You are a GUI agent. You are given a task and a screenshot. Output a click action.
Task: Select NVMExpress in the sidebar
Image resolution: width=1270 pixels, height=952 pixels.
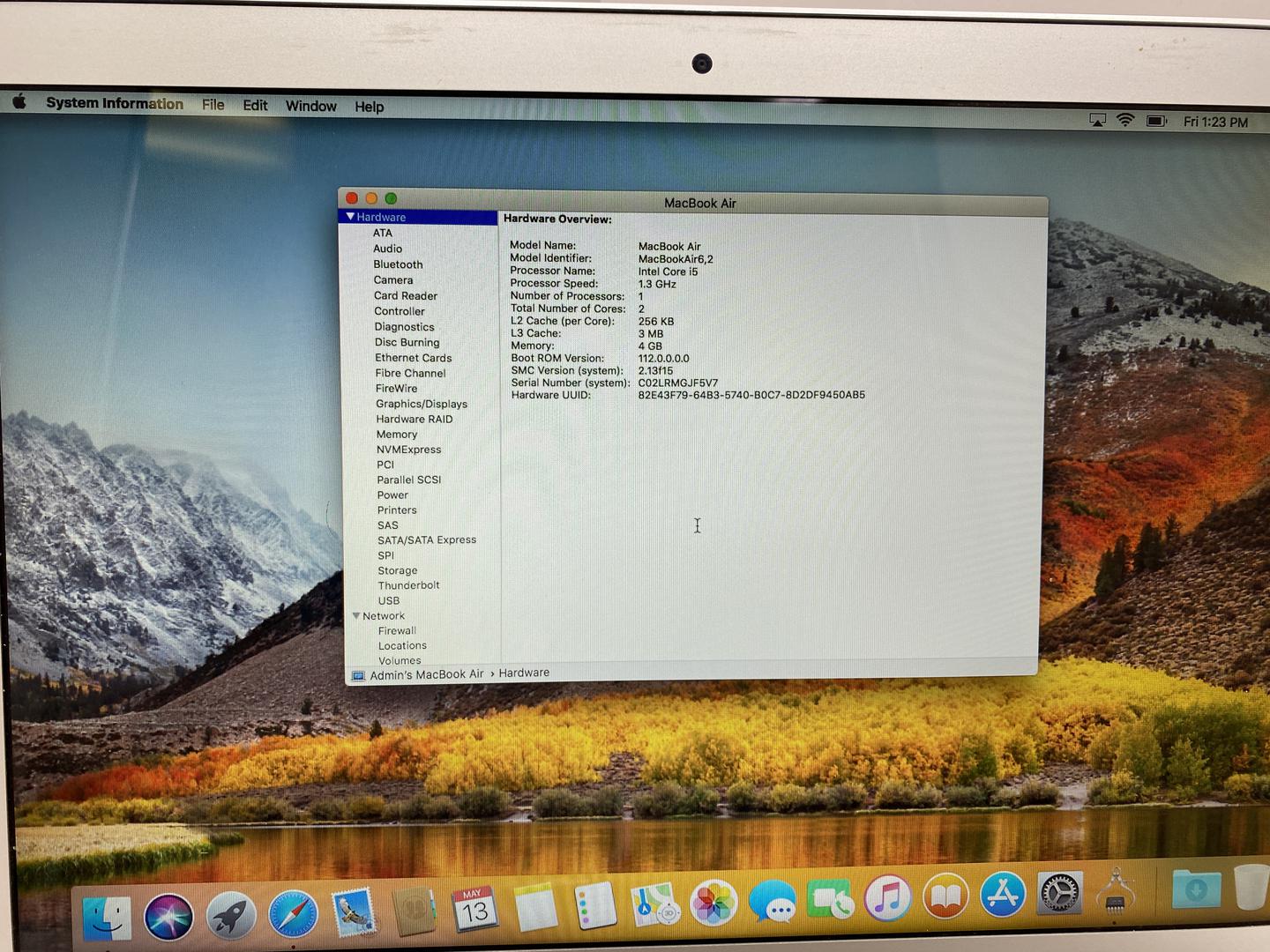tap(408, 450)
